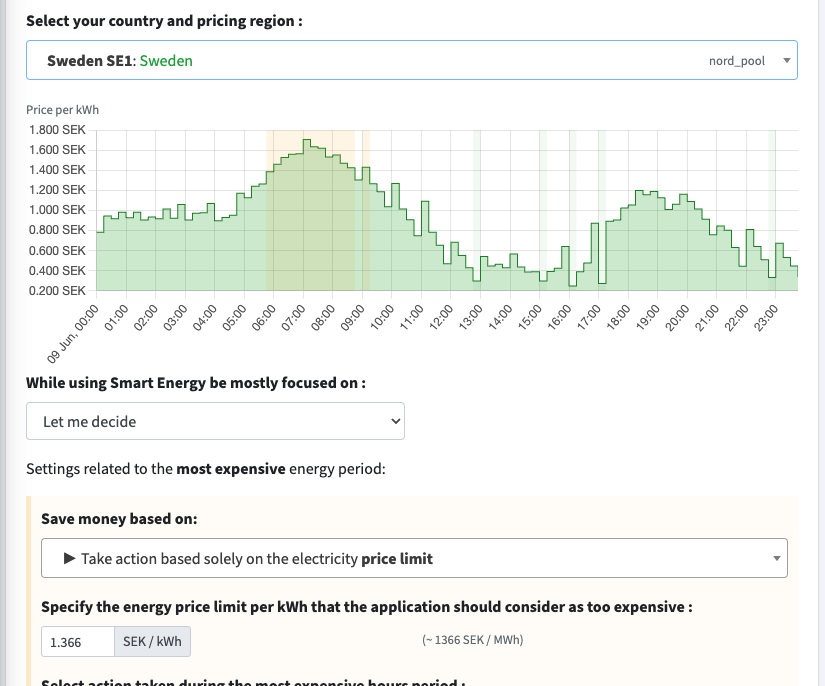Screen dimensions: 825x686
Task: Click the 12:00 hour label on chart axis
Action: point(440,318)
